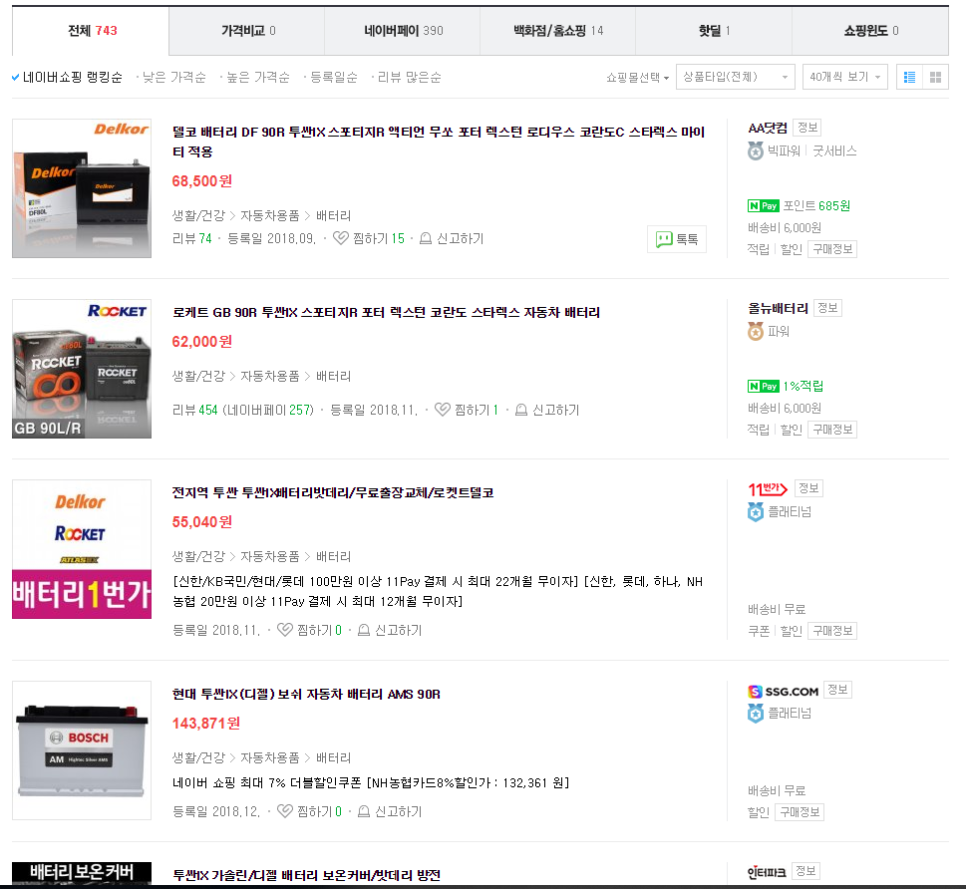966x889 pixels.
Task: Open 배터리1번가 product thumbnail
Action: [82, 550]
